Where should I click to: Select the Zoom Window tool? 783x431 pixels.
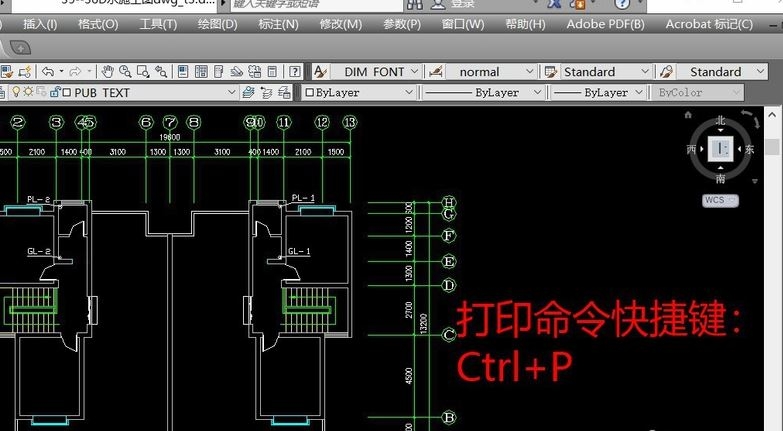coord(143,72)
